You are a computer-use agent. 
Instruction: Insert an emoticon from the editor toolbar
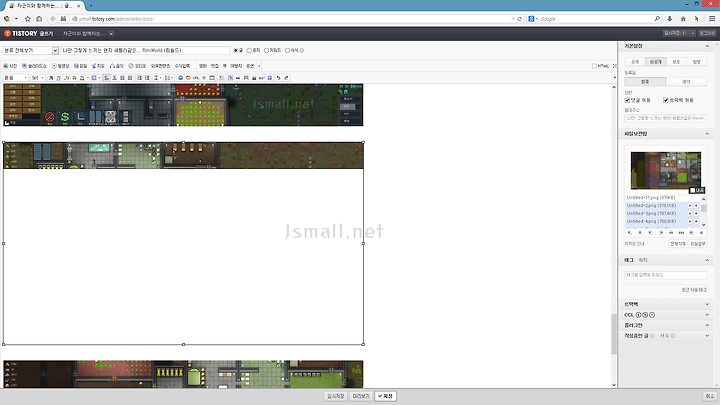[188, 78]
